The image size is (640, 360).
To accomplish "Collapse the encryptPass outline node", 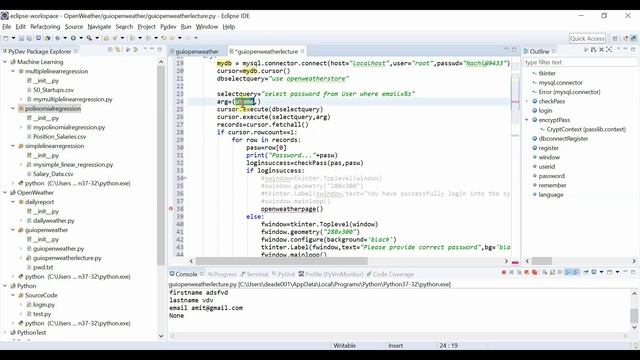I will 527,120.
